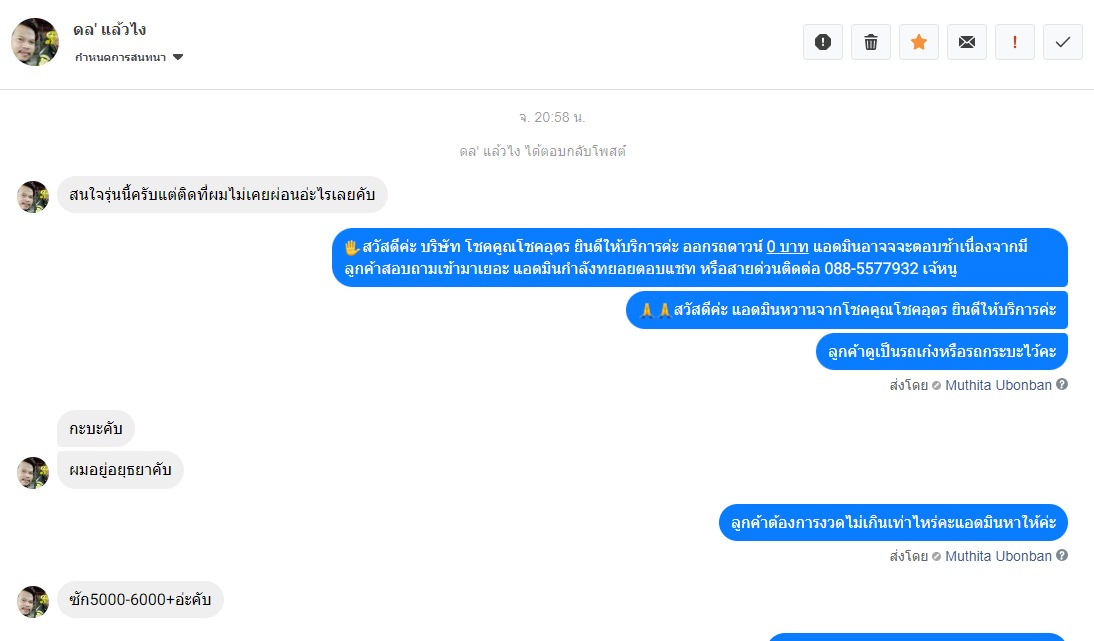Mark conversation done with checkmark icon

point(1063,43)
